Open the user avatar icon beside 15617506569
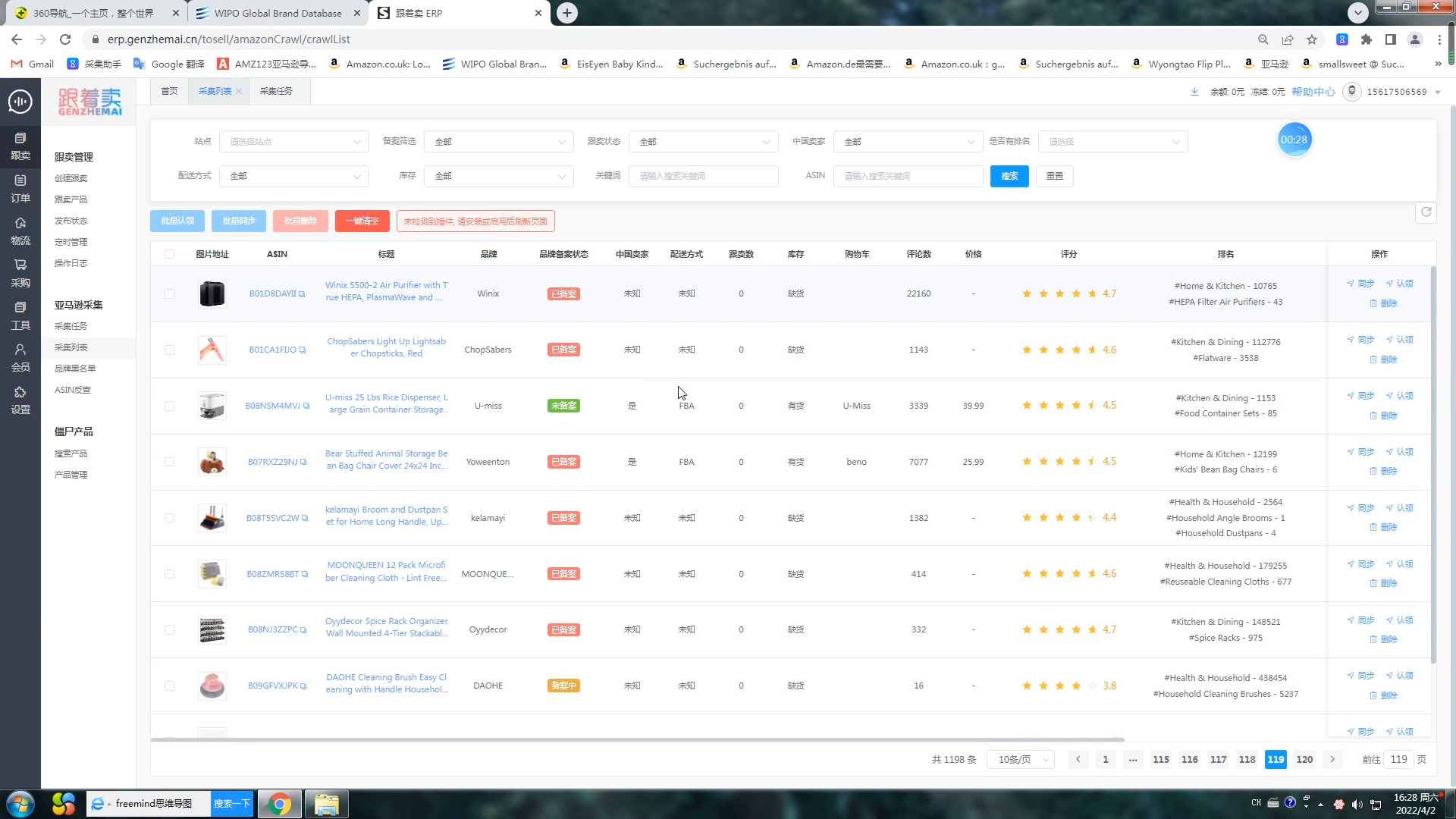The height and width of the screenshot is (819, 1456). pyautogui.click(x=1351, y=92)
